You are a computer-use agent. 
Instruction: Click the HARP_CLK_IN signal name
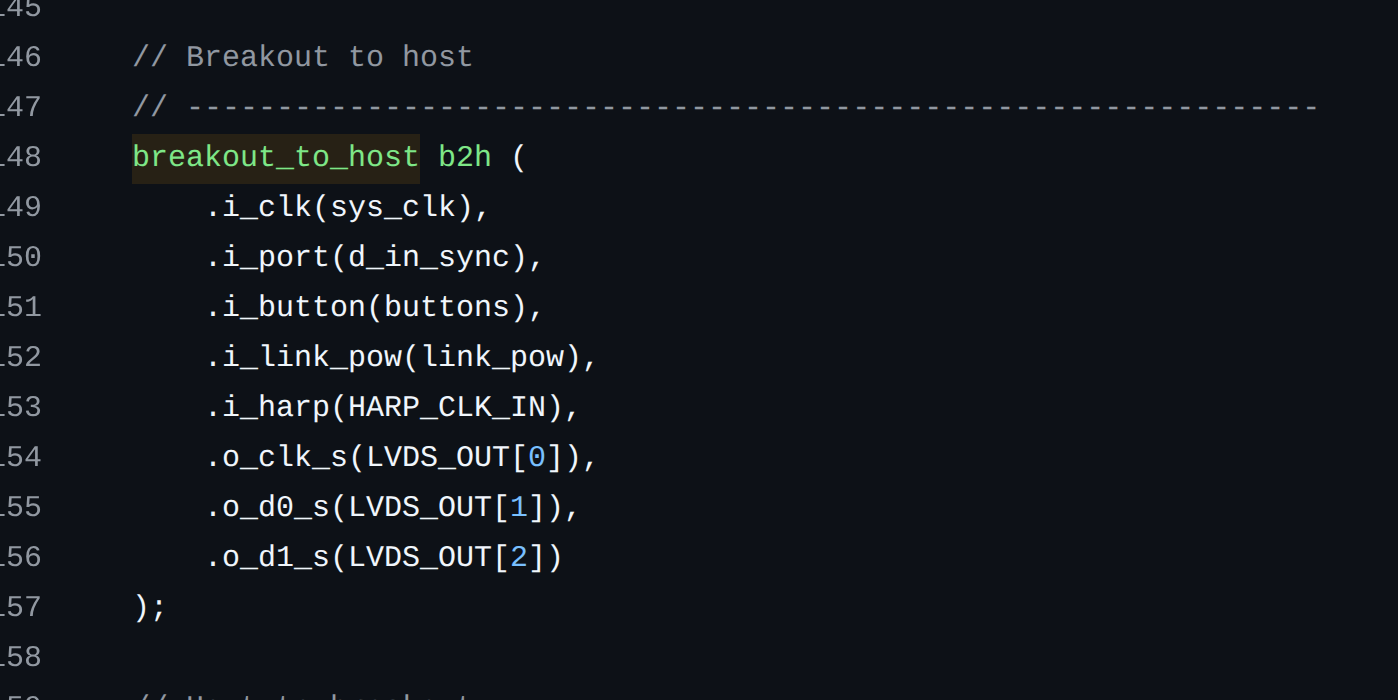pos(447,408)
